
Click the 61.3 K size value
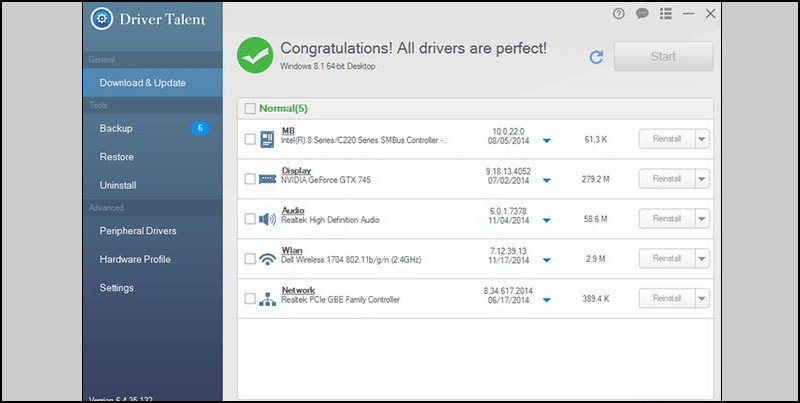point(595,139)
